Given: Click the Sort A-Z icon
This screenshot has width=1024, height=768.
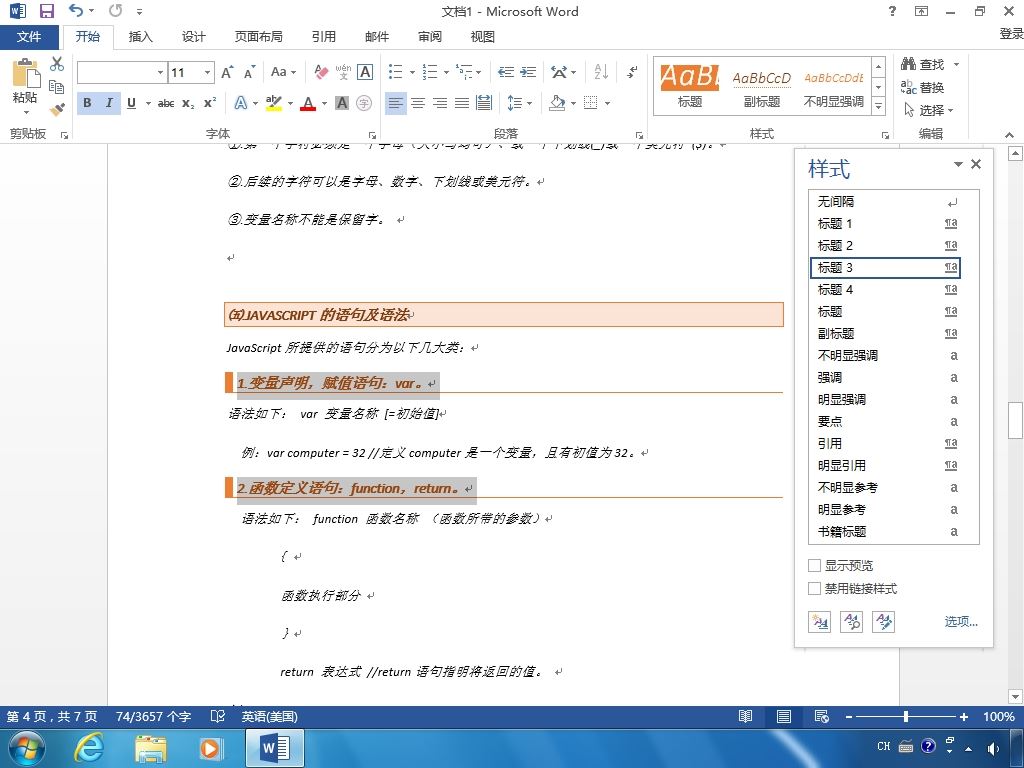Looking at the screenshot, I should [601, 72].
